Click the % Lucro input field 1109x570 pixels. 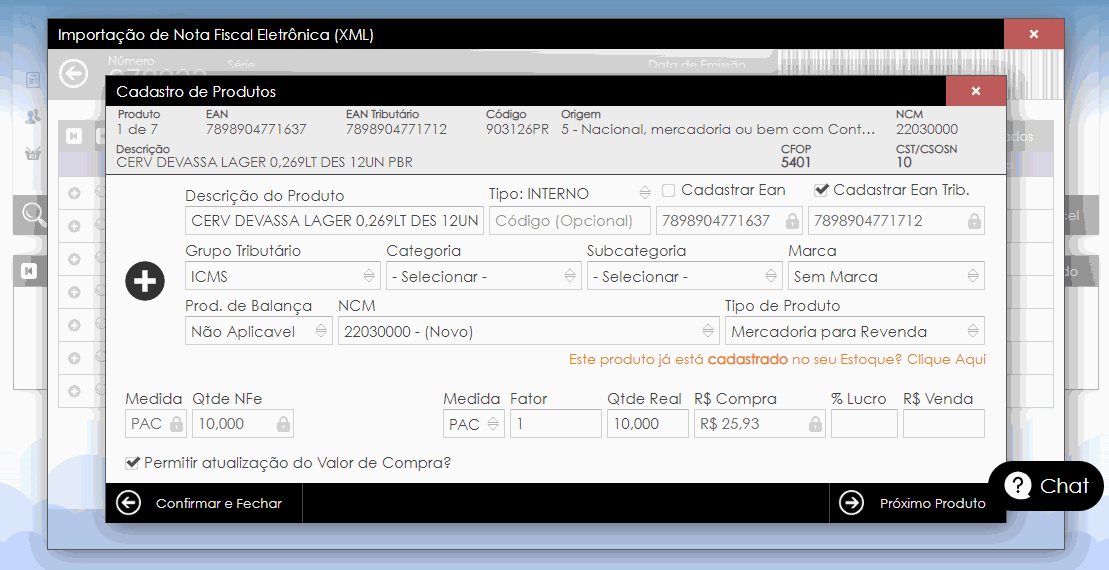[864, 424]
